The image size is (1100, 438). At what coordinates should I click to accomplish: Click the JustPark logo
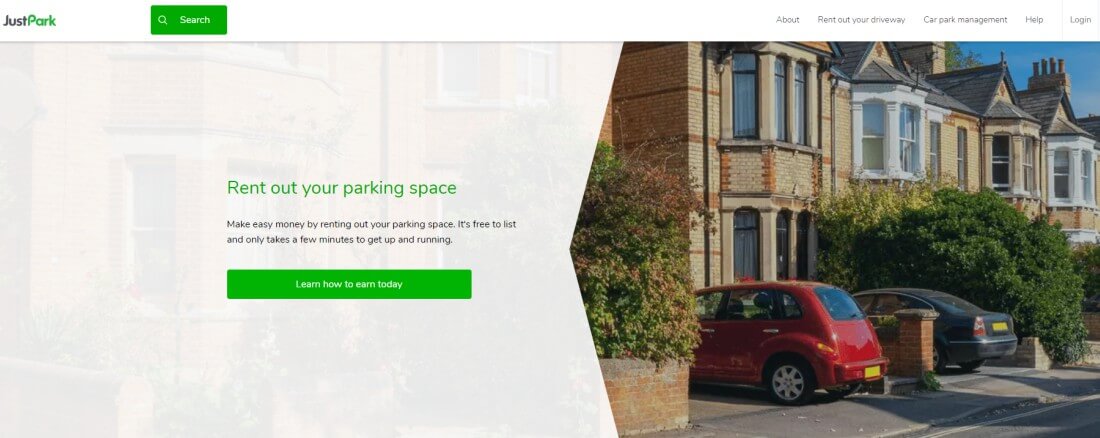click(x=29, y=20)
